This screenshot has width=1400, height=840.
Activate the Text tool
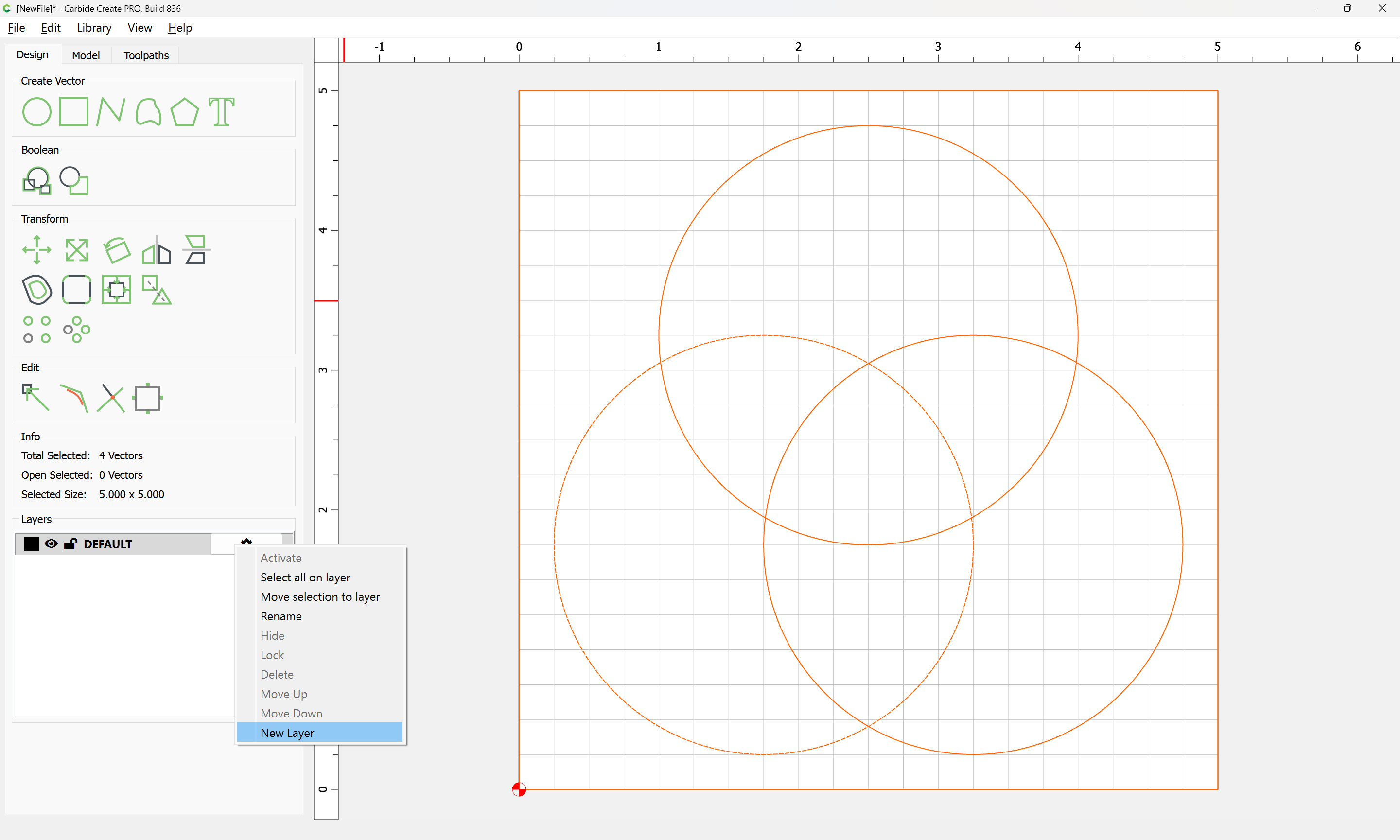pos(221,111)
